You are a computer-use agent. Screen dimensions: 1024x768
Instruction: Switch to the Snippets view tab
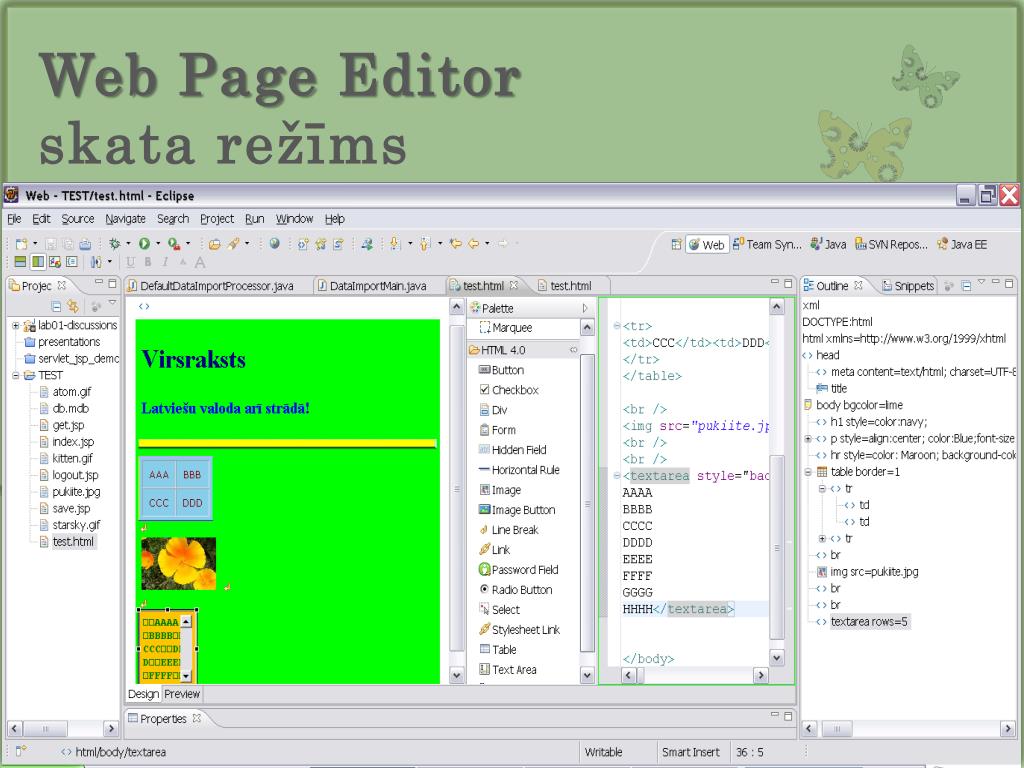click(x=908, y=285)
